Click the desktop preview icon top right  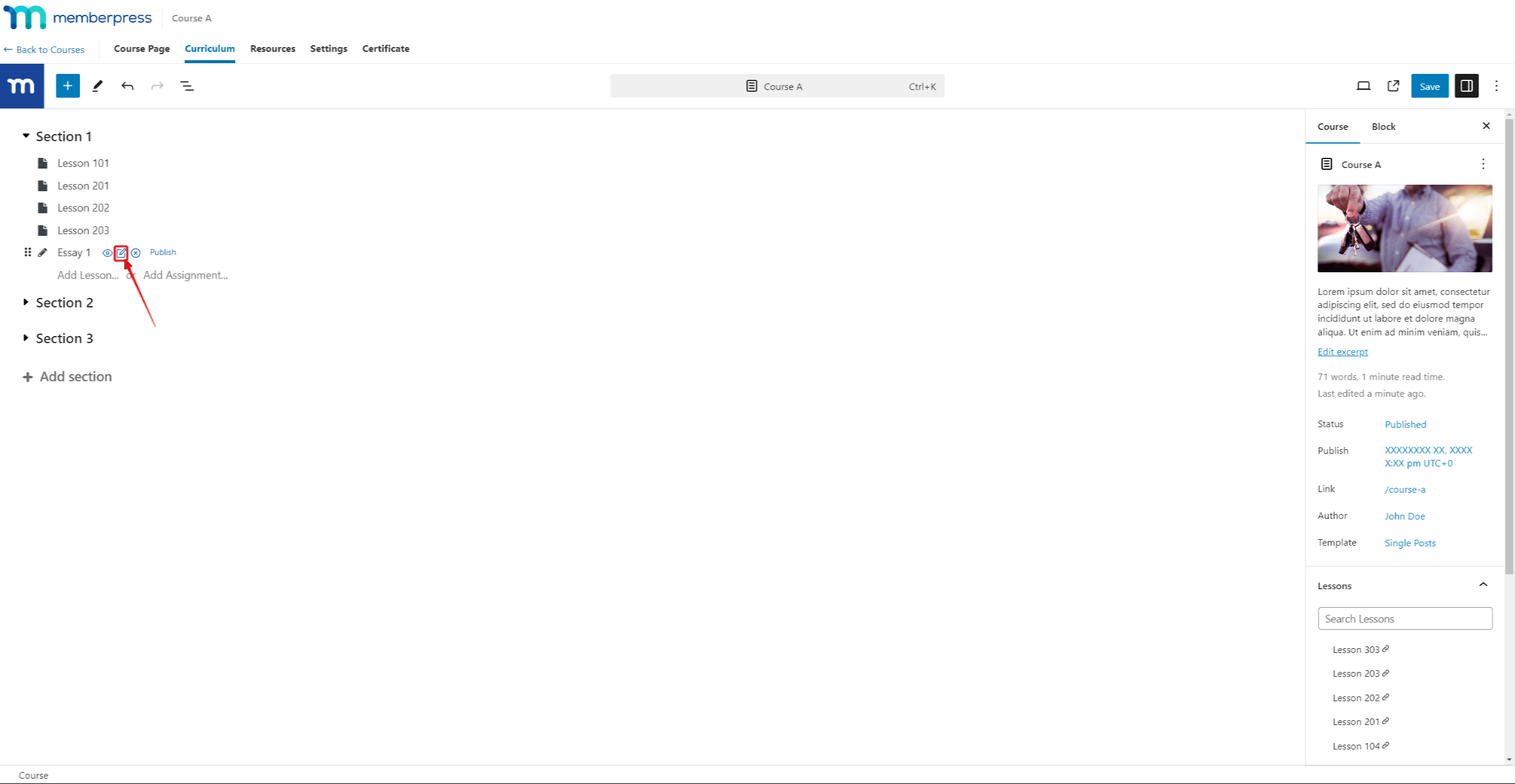(1362, 85)
